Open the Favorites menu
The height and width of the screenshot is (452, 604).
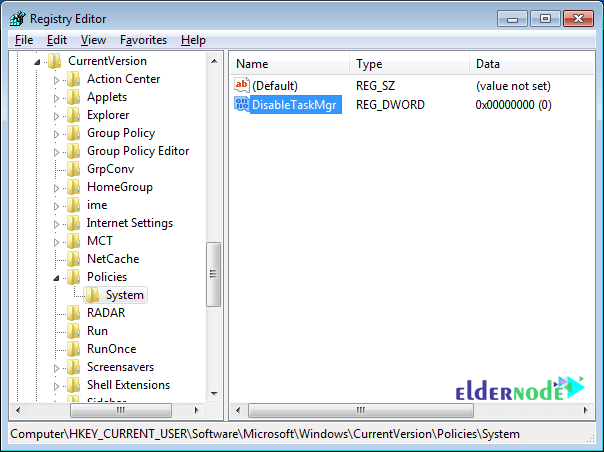[x=143, y=40]
